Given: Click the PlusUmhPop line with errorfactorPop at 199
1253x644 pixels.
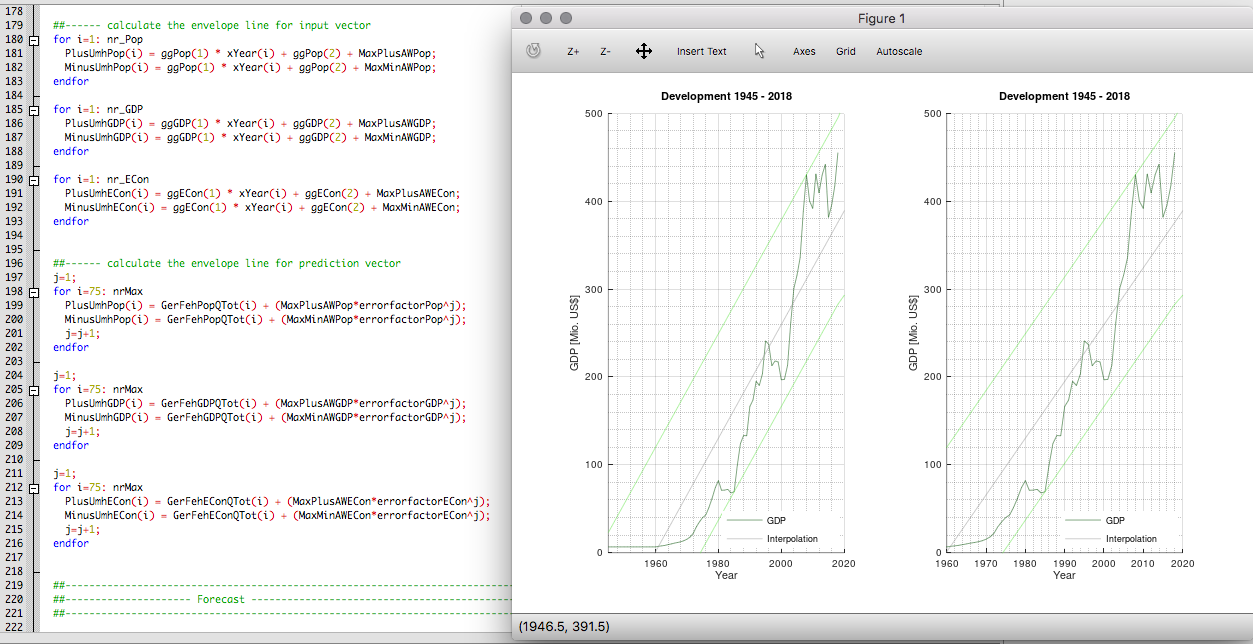Looking at the screenshot, I should pos(266,306).
